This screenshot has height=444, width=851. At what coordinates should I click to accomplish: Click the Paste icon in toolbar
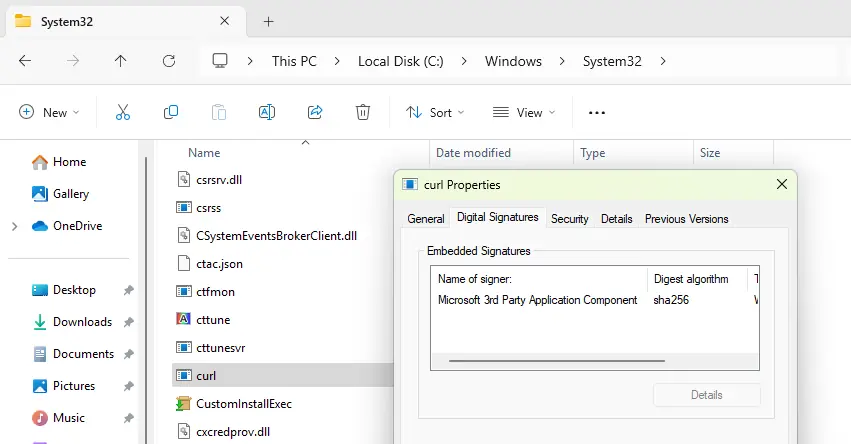coord(219,112)
